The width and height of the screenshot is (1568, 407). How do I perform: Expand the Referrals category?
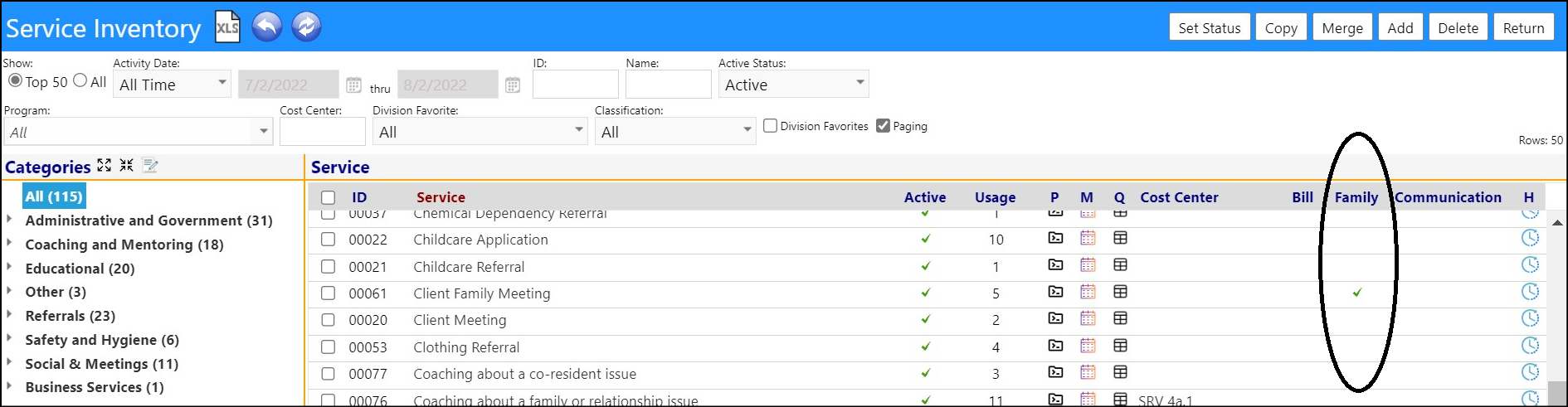coord(9,315)
